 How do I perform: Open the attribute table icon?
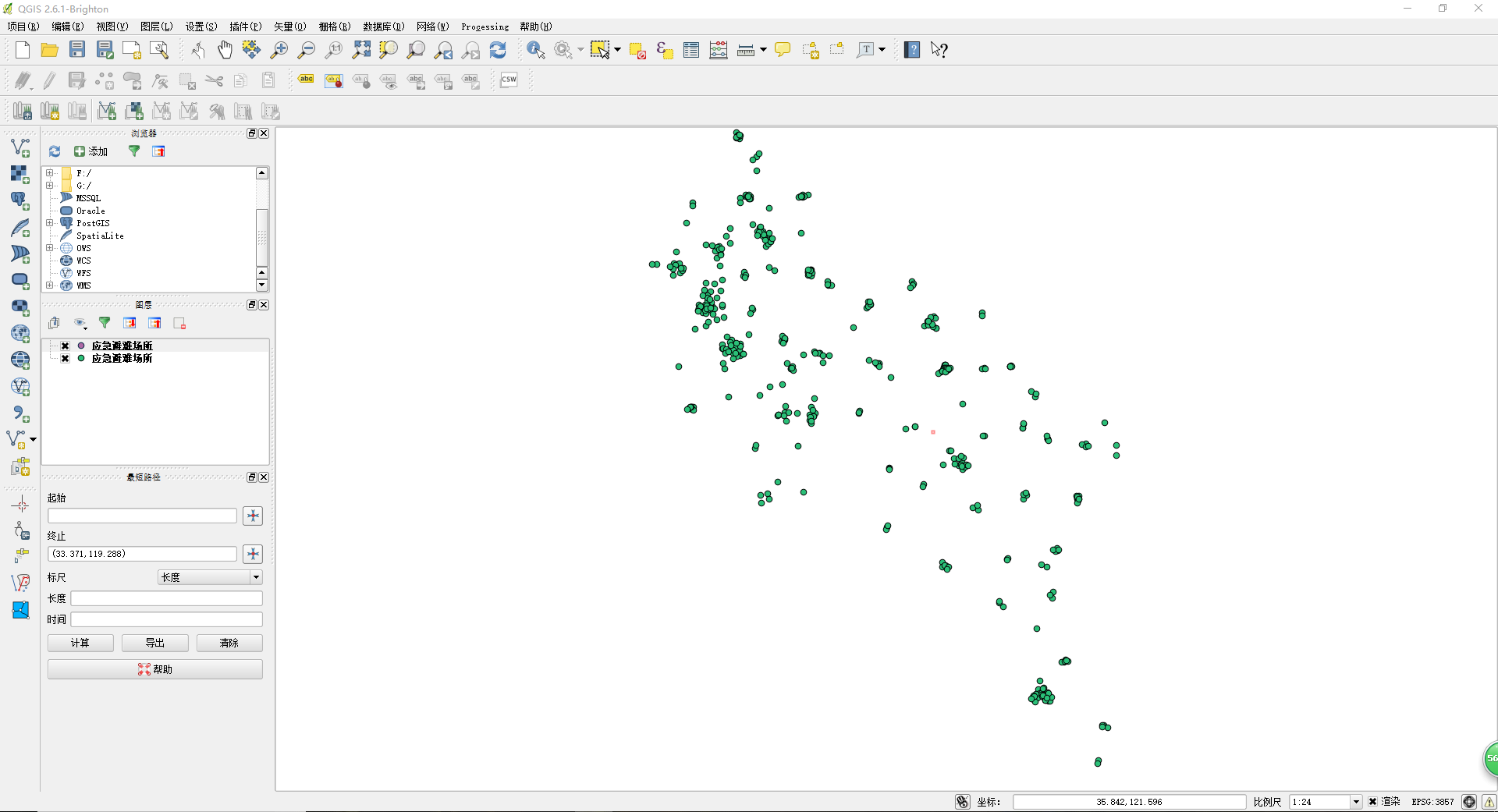click(691, 50)
